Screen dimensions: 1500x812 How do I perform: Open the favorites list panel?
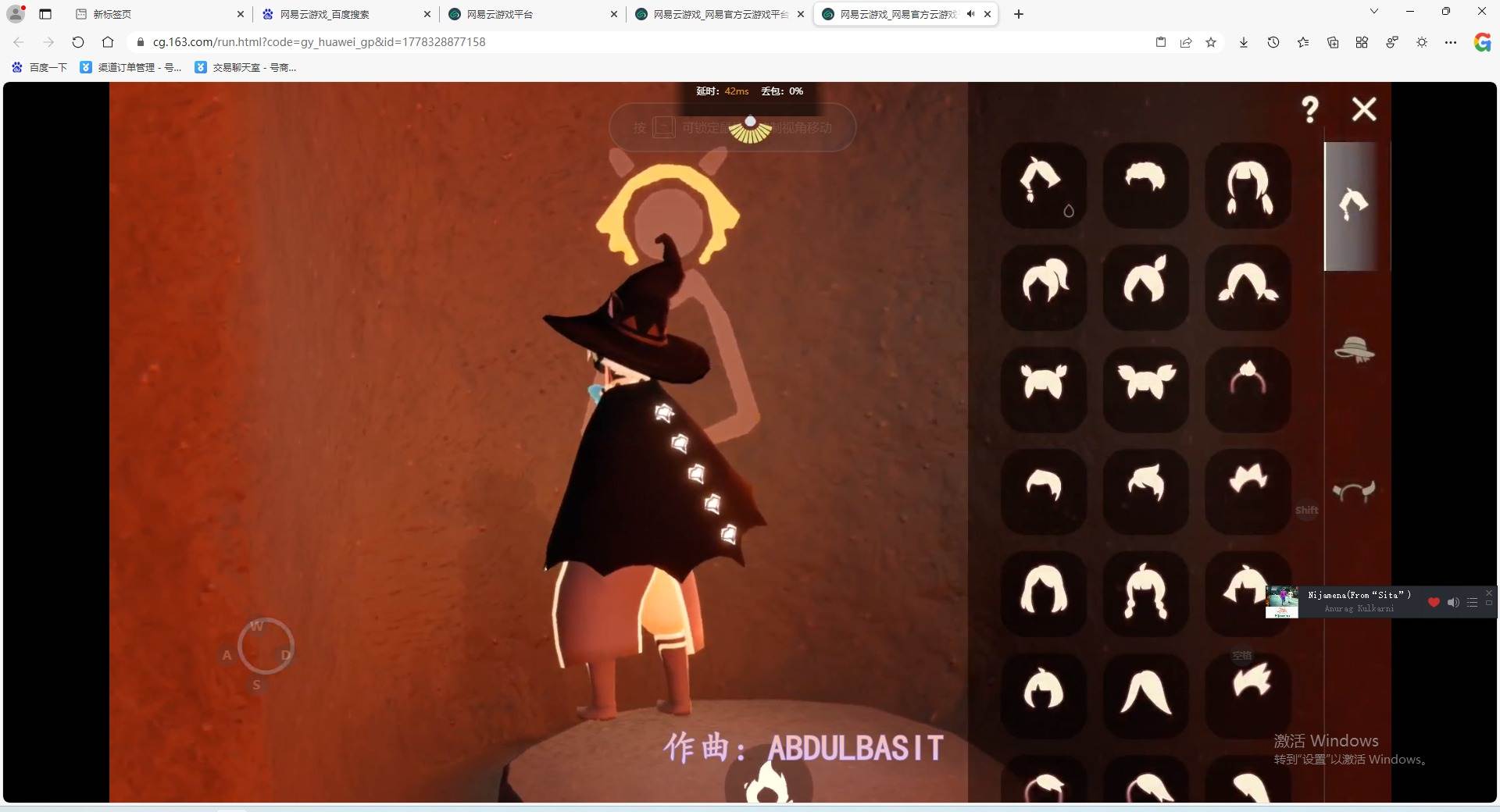(x=1303, y=42)
